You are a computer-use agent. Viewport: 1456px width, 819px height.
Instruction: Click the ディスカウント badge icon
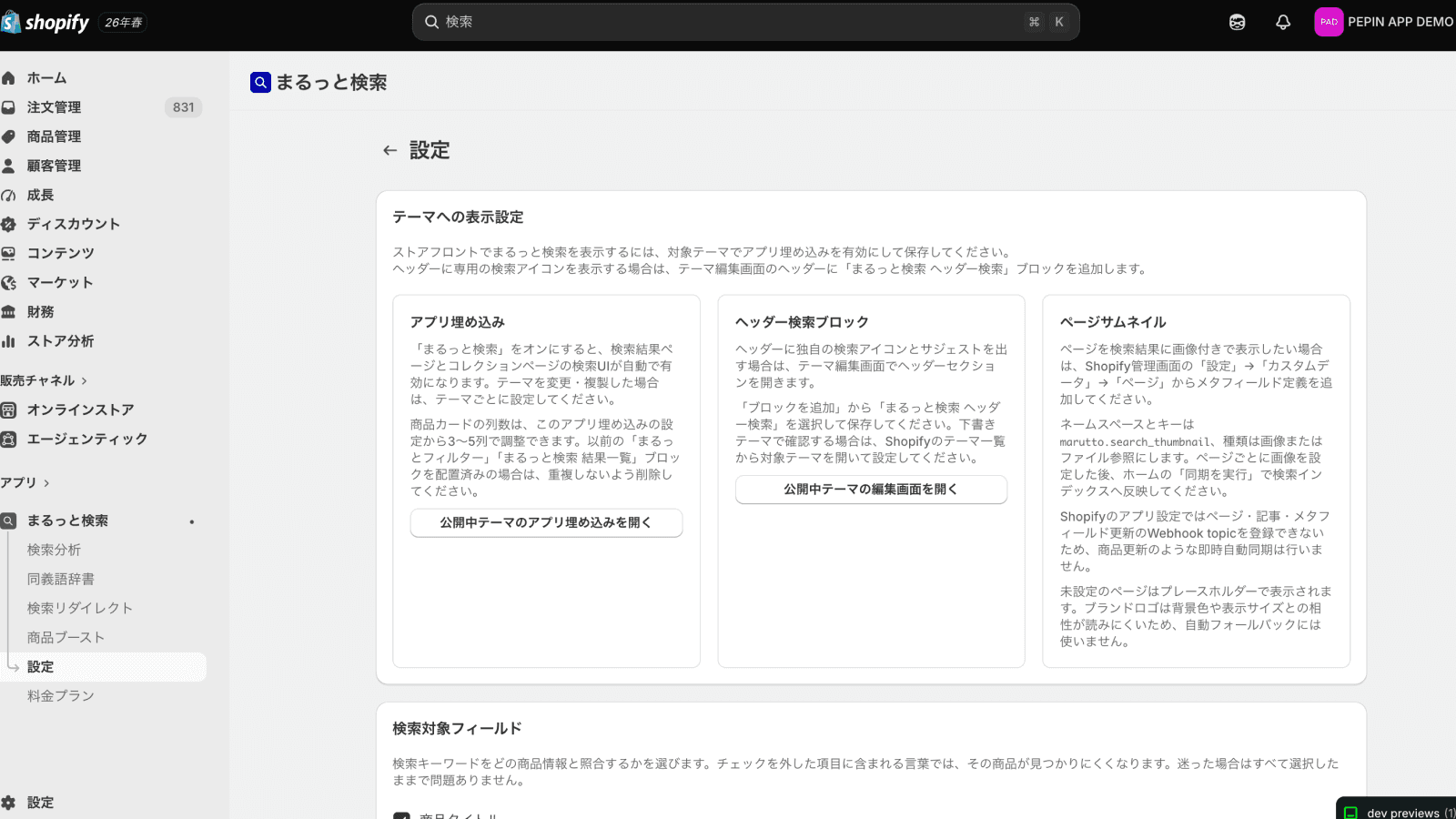click(x=9, y=224)
